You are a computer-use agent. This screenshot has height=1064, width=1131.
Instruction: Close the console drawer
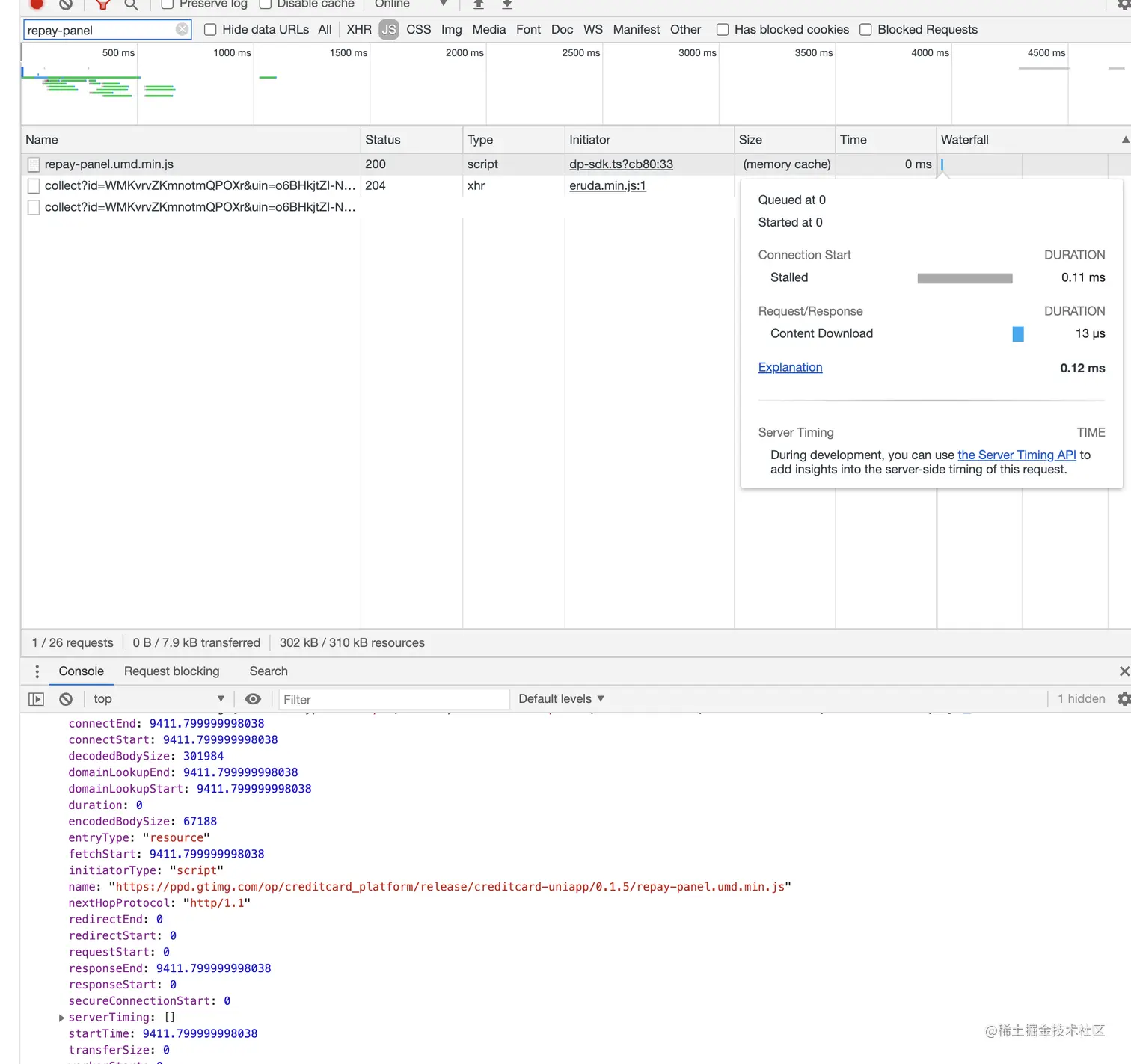[x=1124, y=671]
